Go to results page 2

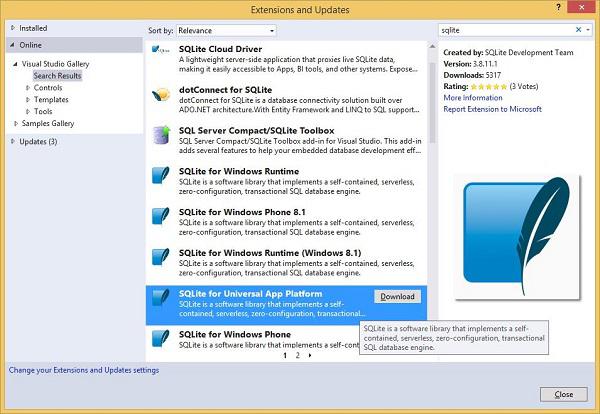(297, 355)
